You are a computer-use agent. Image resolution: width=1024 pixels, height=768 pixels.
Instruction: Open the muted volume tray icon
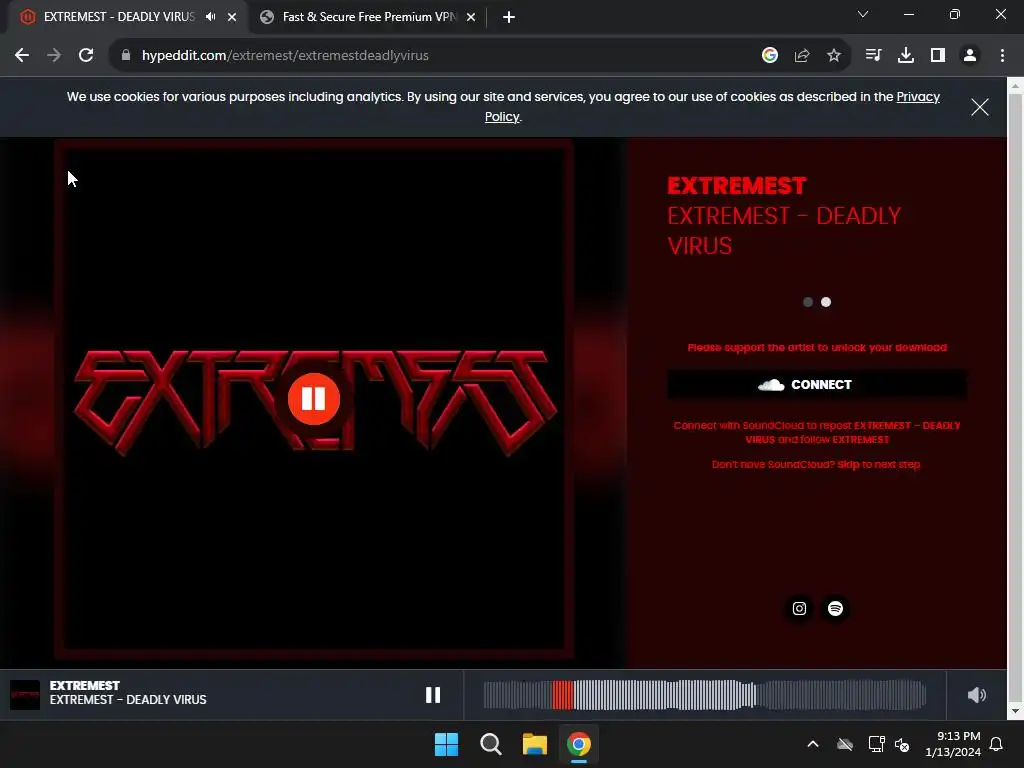[x=903, y=744]
